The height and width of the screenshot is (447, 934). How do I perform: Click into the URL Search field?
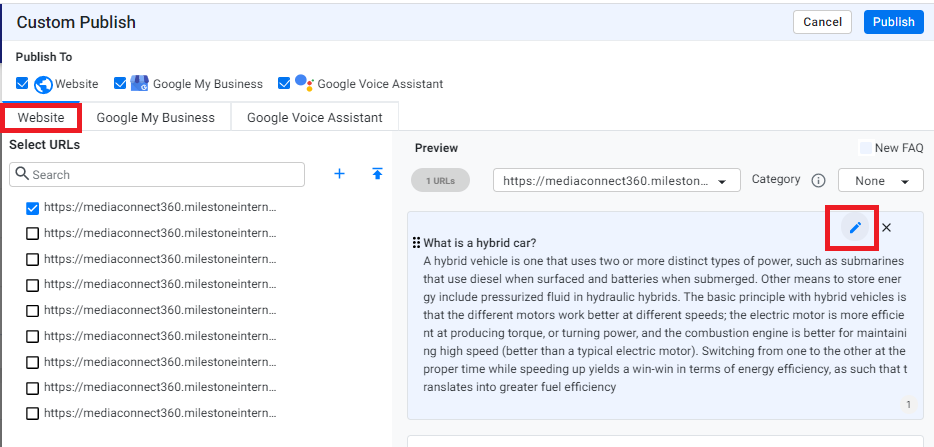pos(157,174)
